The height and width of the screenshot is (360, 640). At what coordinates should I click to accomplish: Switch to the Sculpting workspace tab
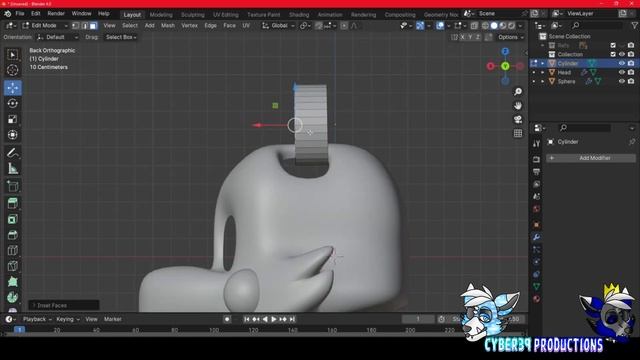[x=193, y=15]
